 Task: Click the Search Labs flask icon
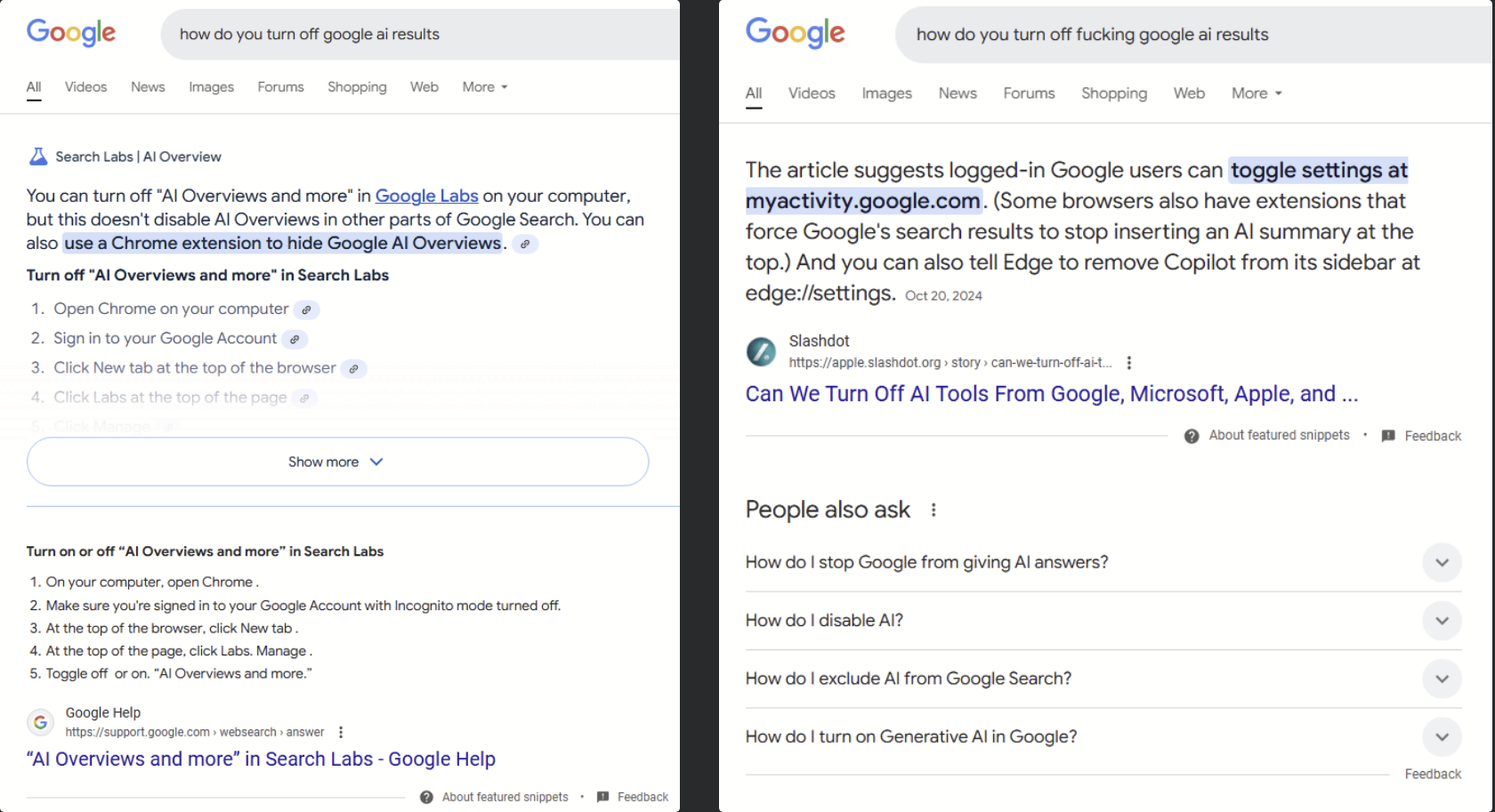pyautogui.click(x=38, y=157)
